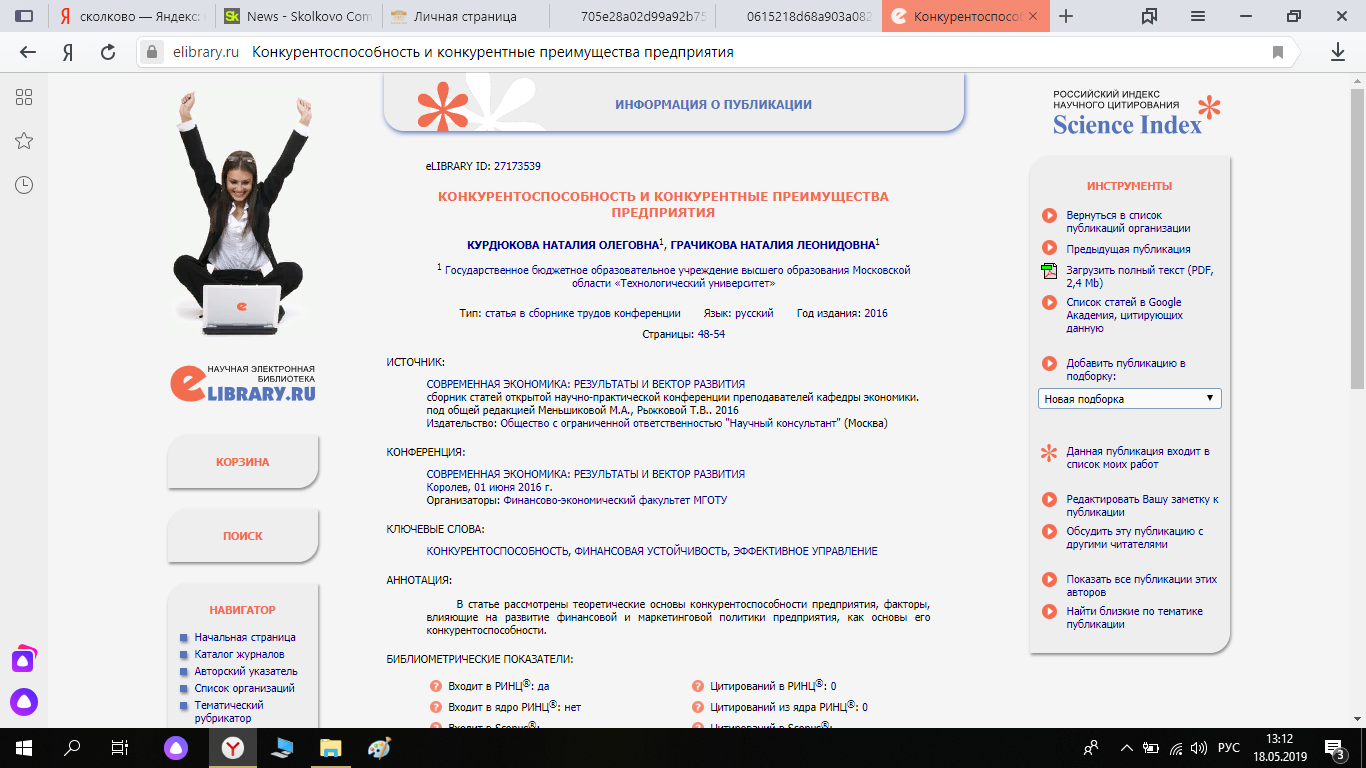
Task: Toggle the browser side panel icon
Action: pos(24,16)
